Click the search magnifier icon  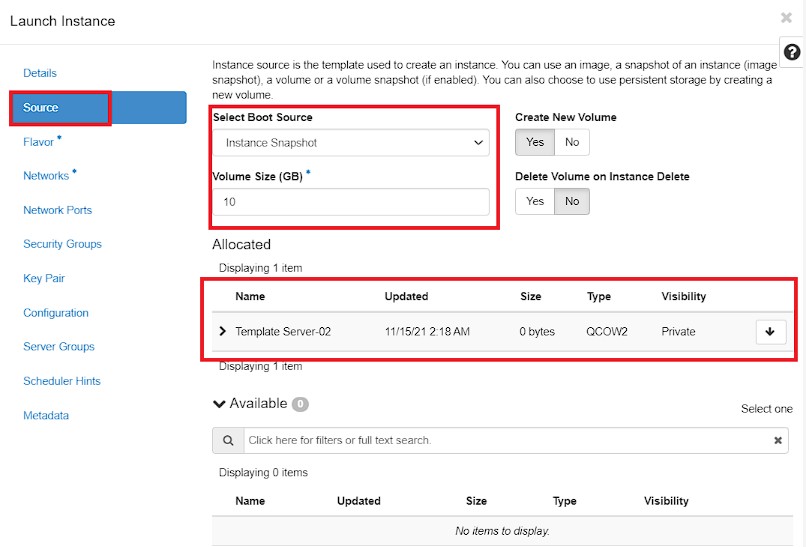pos(228,441)
